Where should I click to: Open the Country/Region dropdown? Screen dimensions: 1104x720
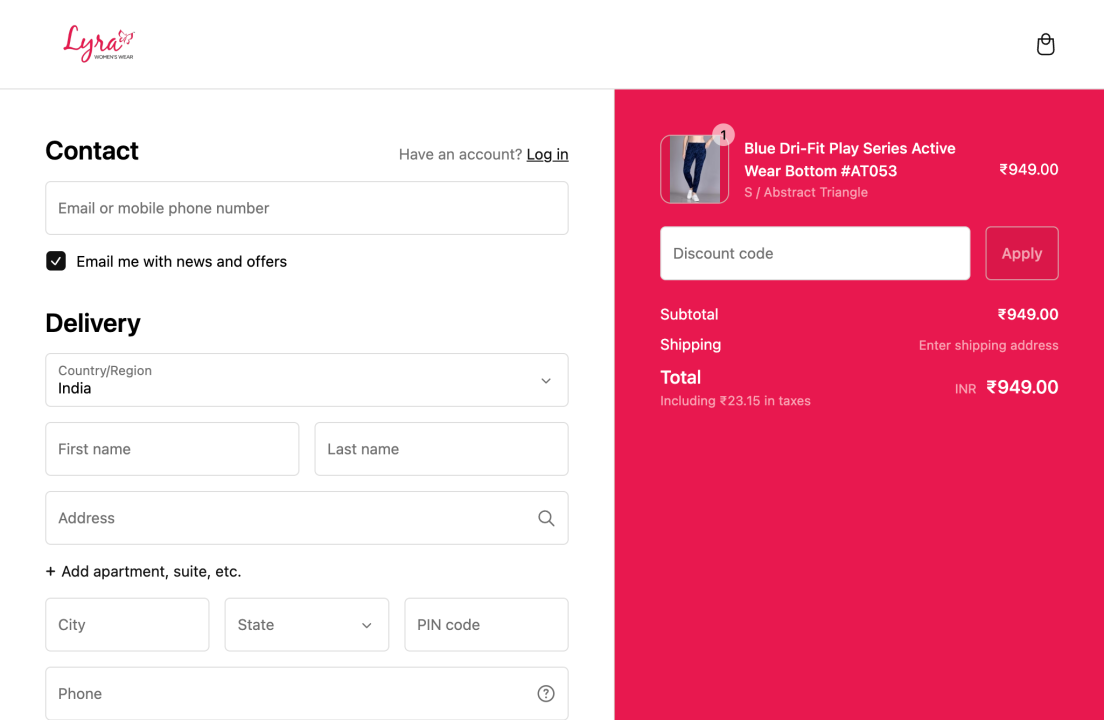(306, 380)
